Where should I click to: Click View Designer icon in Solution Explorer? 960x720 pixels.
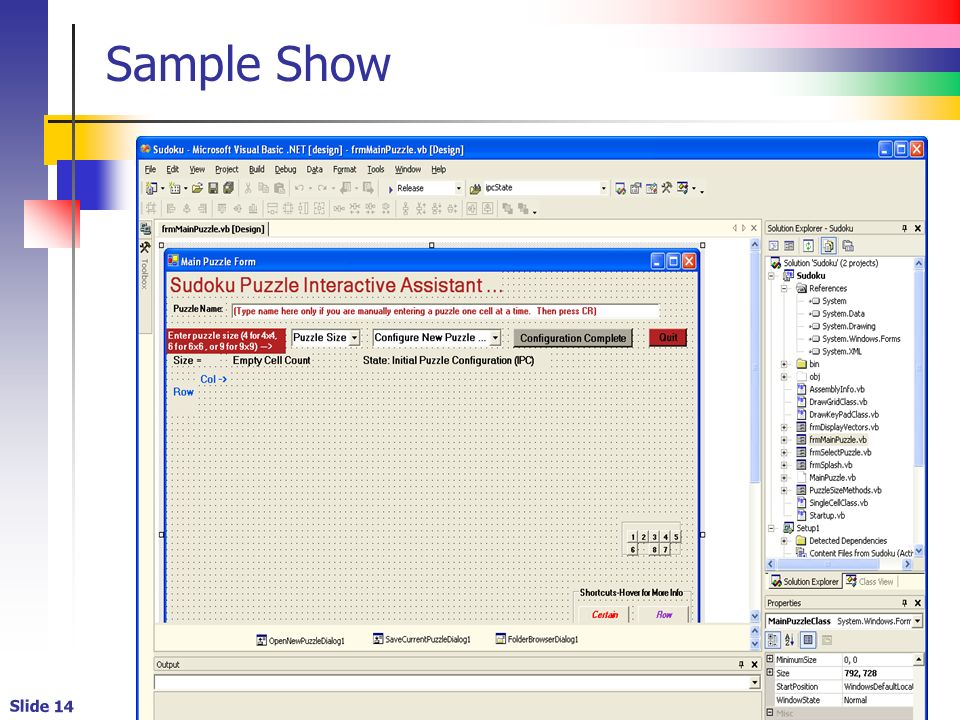click(x=789, y=246)
